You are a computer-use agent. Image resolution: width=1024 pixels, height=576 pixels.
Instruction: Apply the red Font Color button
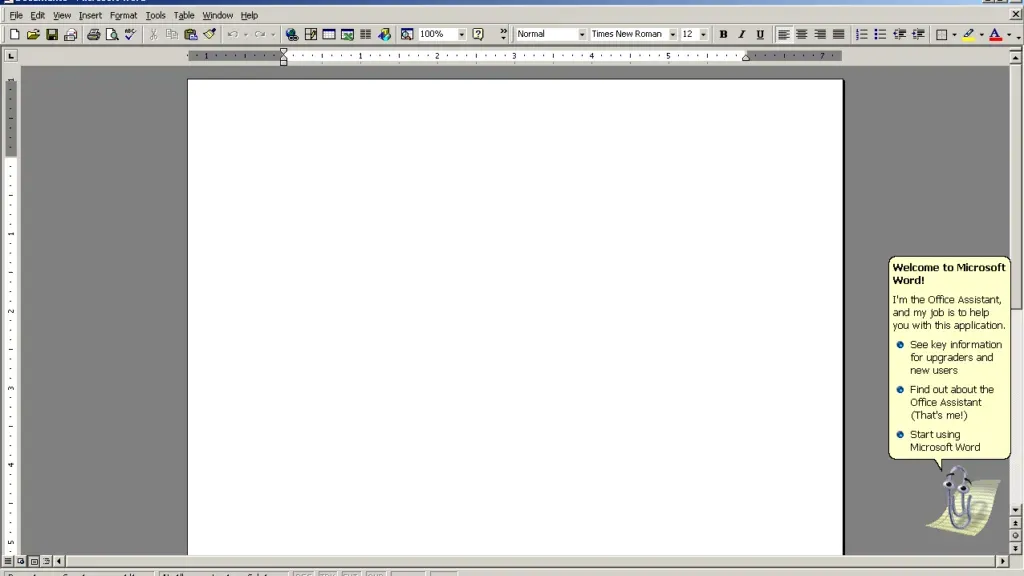click(x=995, y=35)
